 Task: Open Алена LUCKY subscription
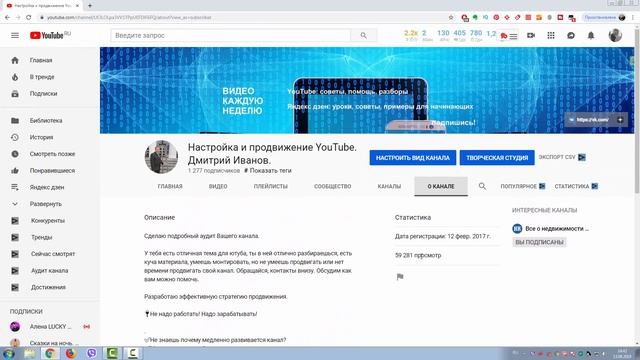[50, 327]
